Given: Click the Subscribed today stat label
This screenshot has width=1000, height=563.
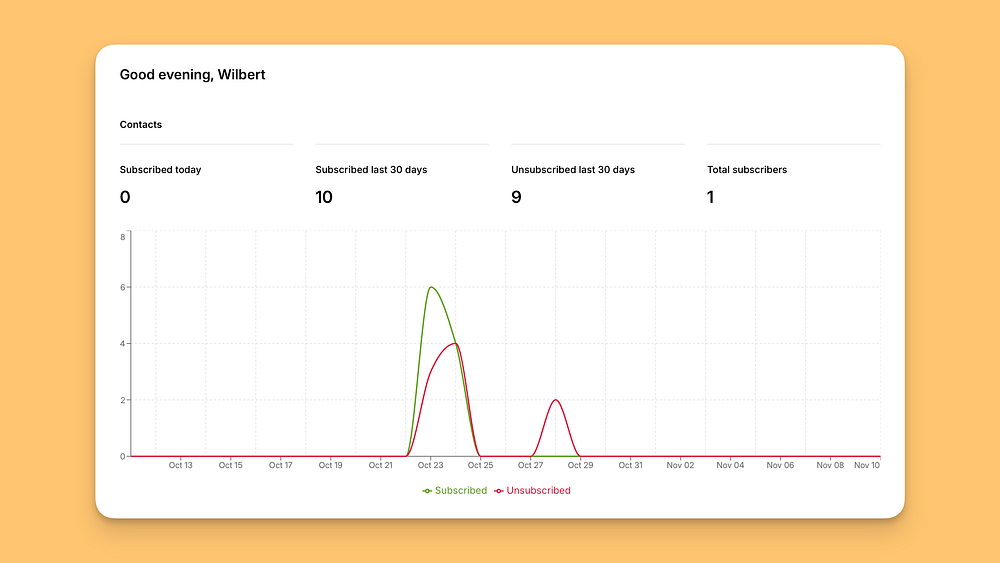Looking at the screenshot, I should pos(161,170).
